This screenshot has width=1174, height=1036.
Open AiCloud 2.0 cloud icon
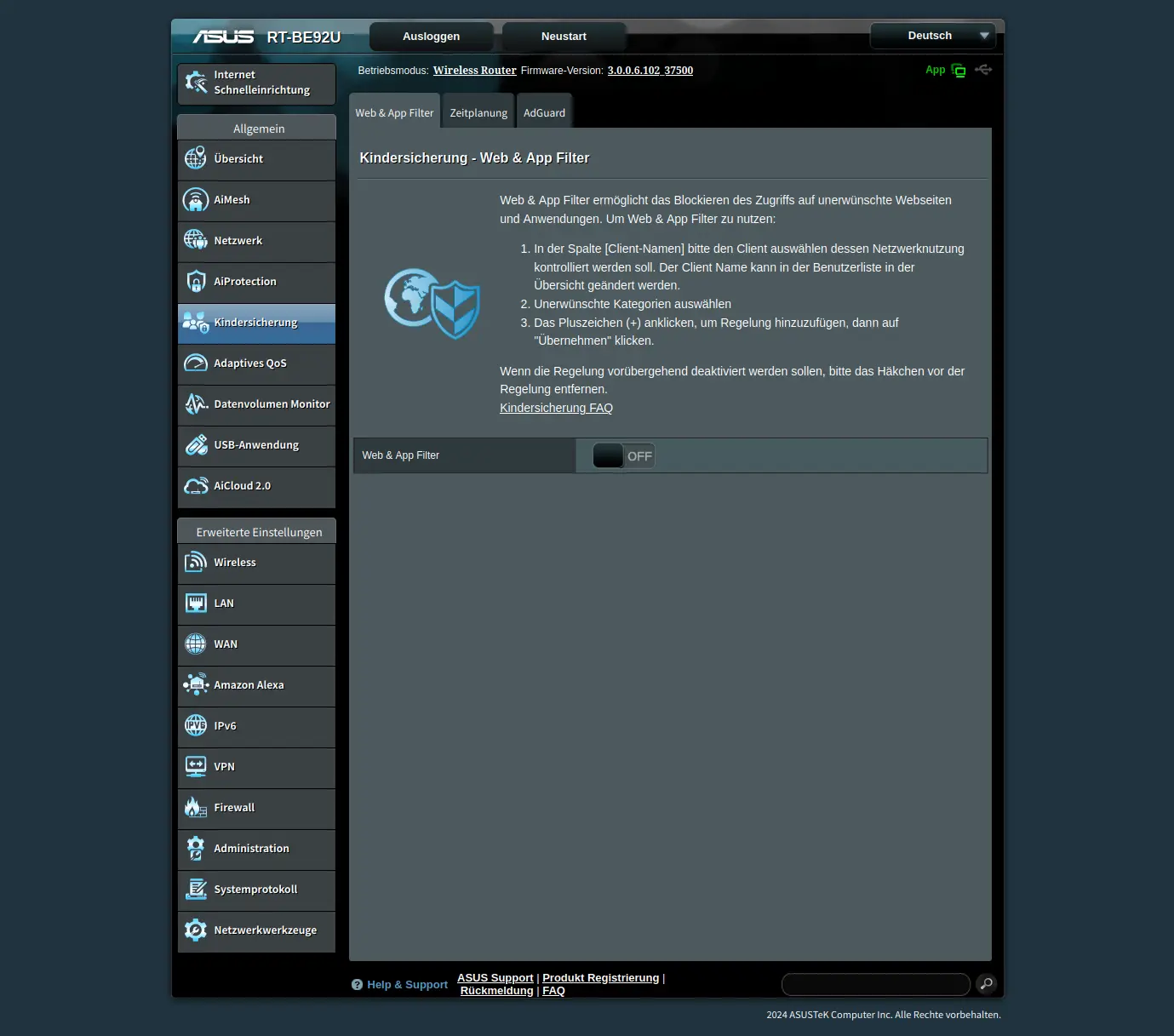click(196, 486)
